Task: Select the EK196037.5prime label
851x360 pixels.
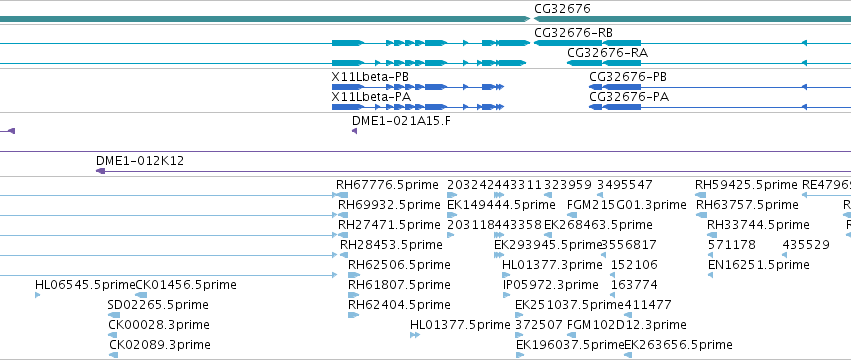Action: (x=570, y=345)
